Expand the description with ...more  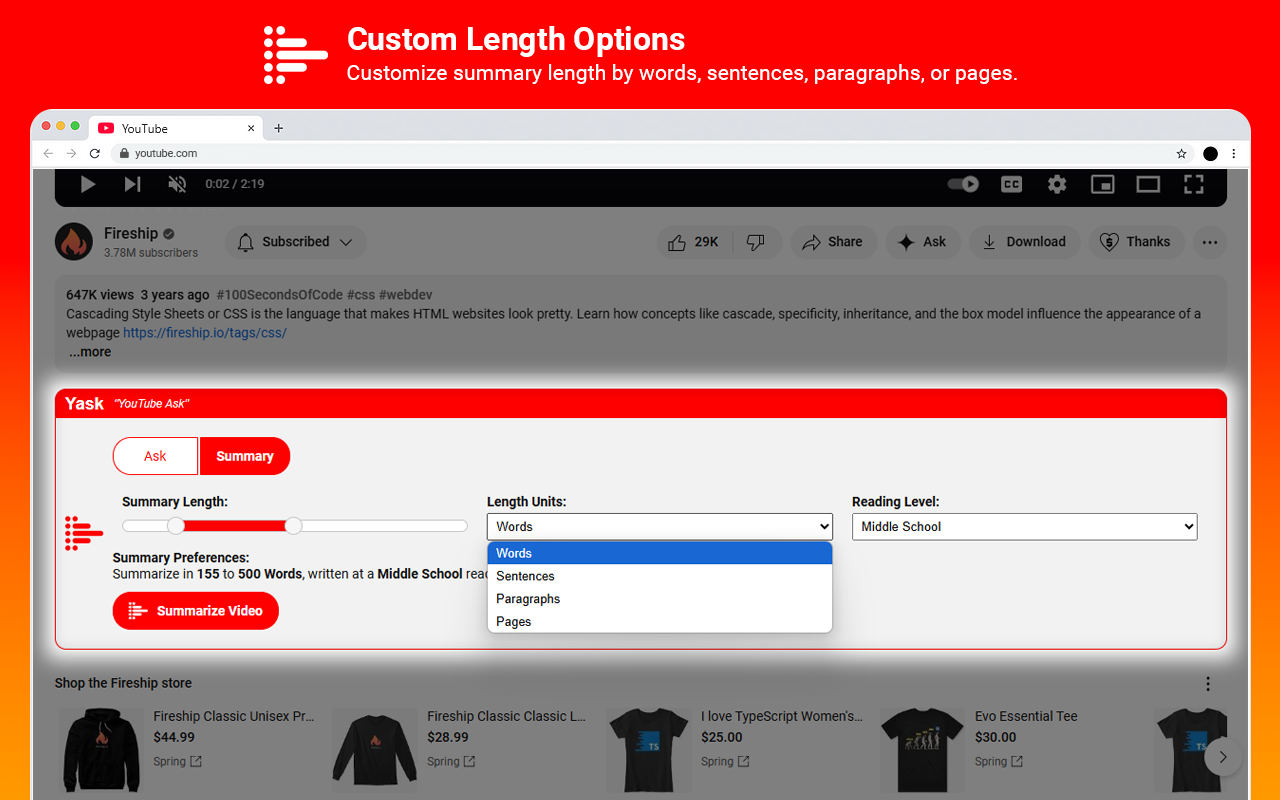[90, 352]
